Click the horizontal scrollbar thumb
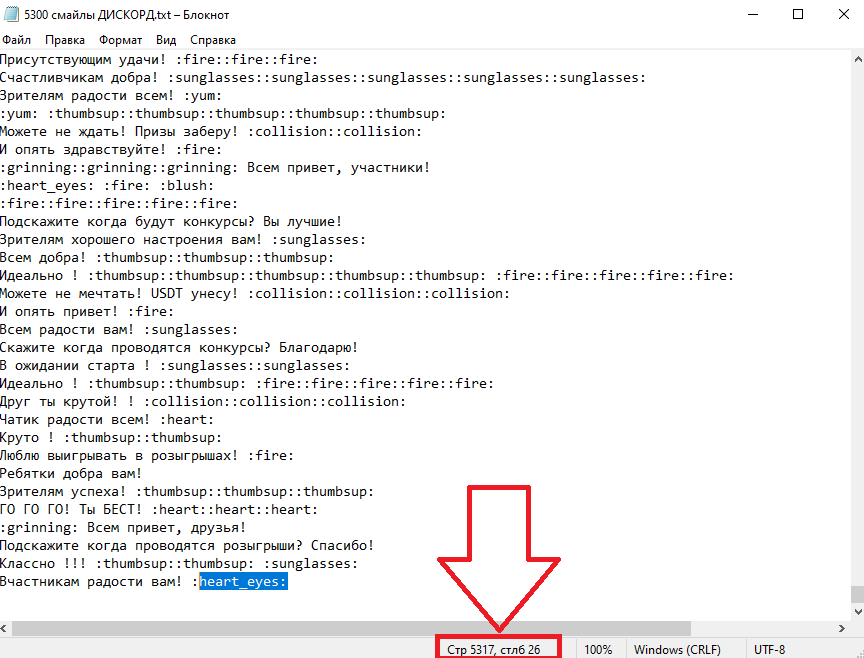864x658 pixels. (x=352, y=628)
